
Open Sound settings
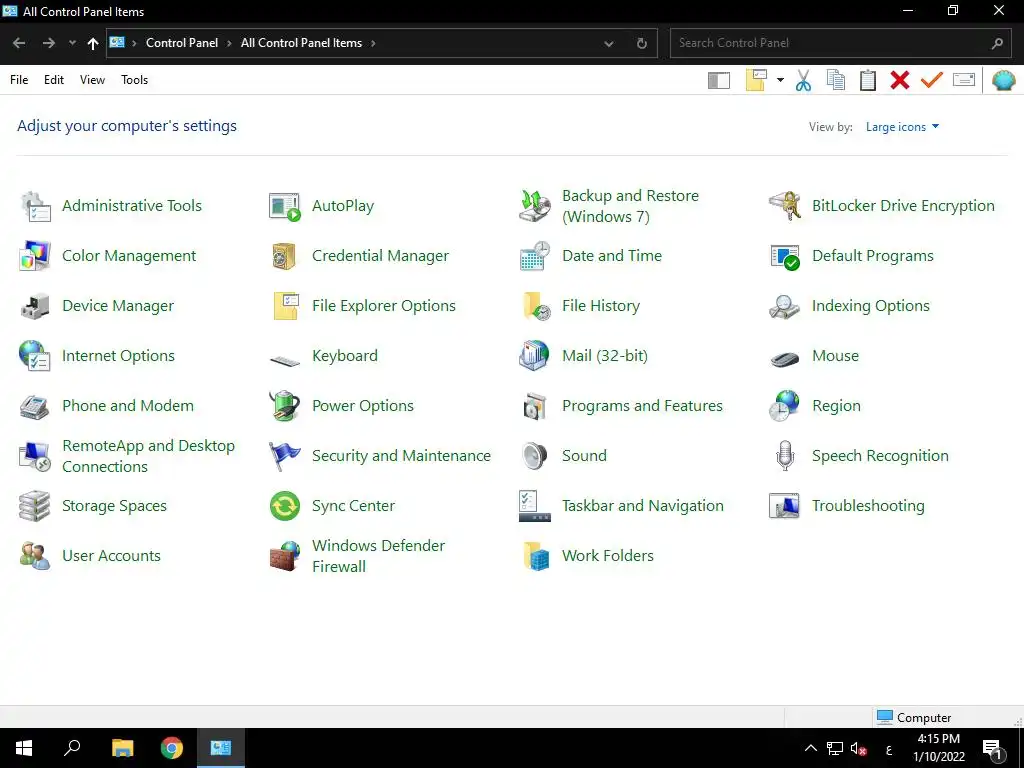pyautogui.click(x=563, y=456)
